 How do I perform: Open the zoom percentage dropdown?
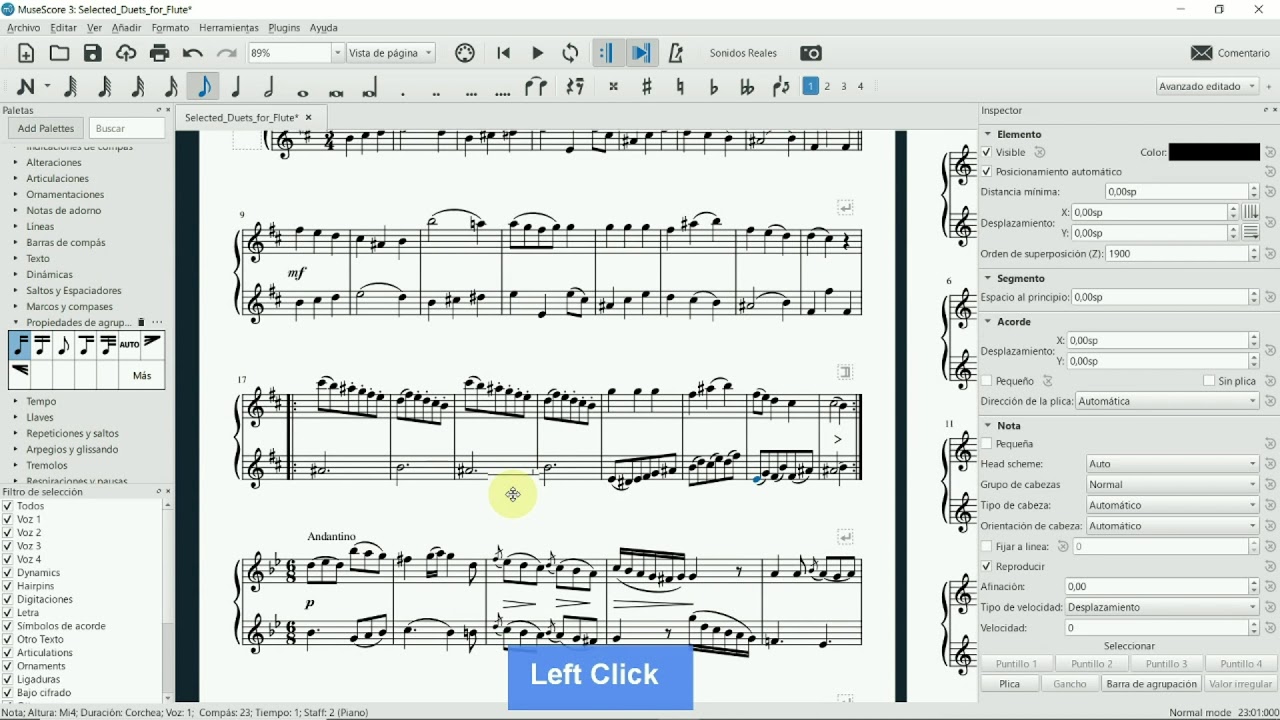click(337, 53)
